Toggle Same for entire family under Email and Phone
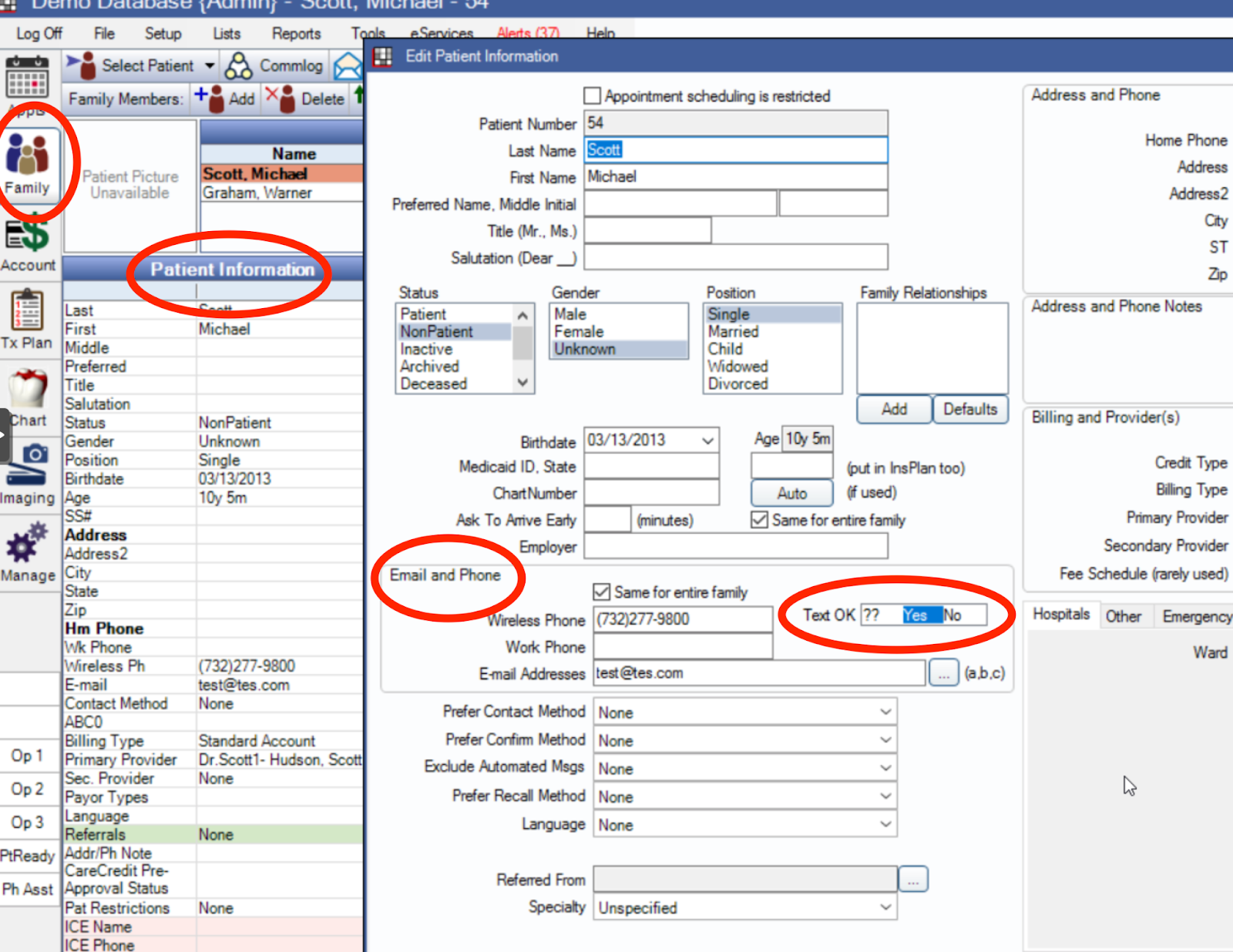Screen dimensions: 1233x952 pos(602,592)
